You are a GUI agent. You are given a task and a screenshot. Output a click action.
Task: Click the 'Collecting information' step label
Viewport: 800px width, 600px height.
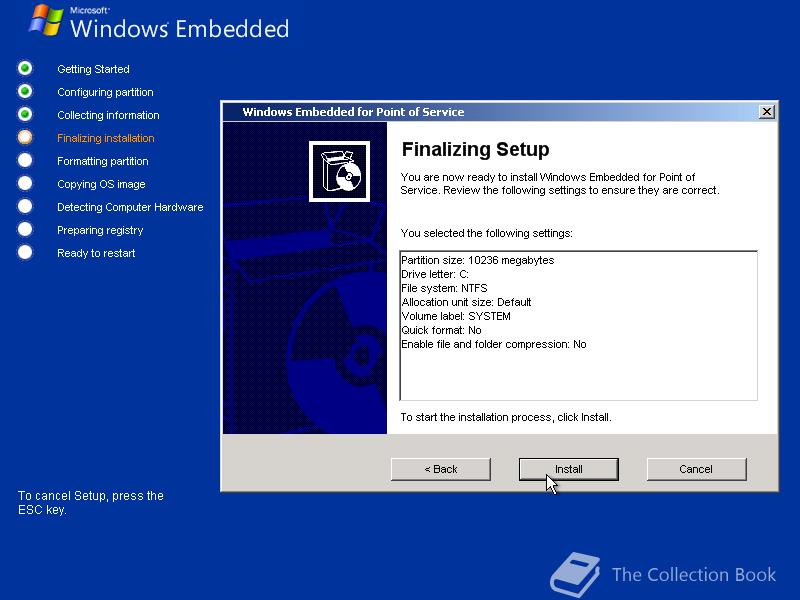[108, 115]
